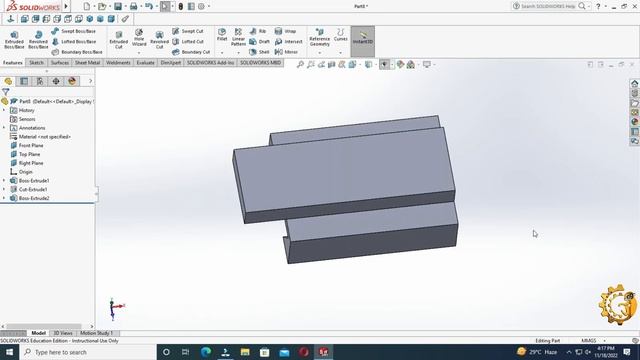
Task: Open dropdown arrow beside Save icon
Action: [x=125, y=7]
